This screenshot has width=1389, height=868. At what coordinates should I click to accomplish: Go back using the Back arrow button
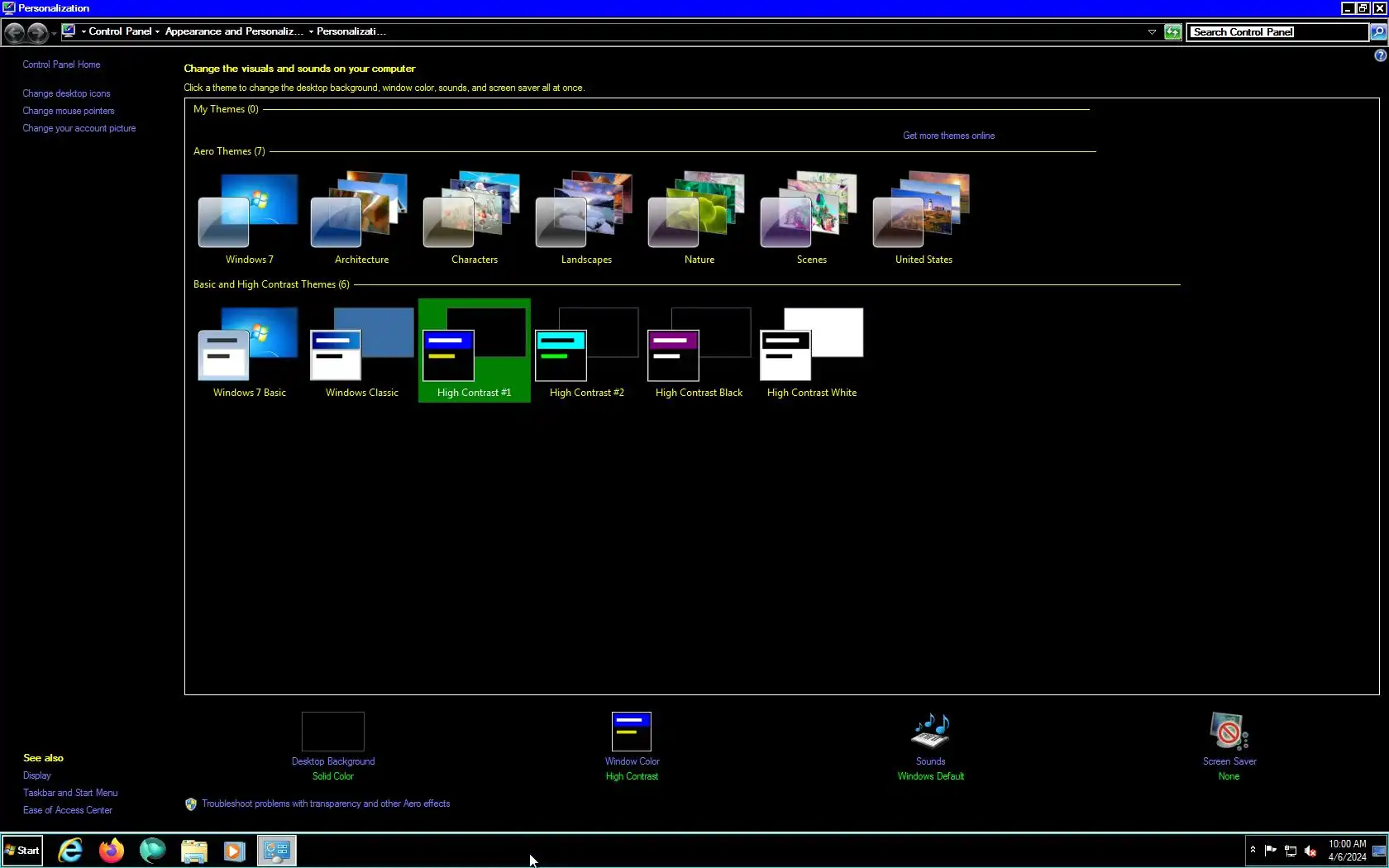[14, 32]
